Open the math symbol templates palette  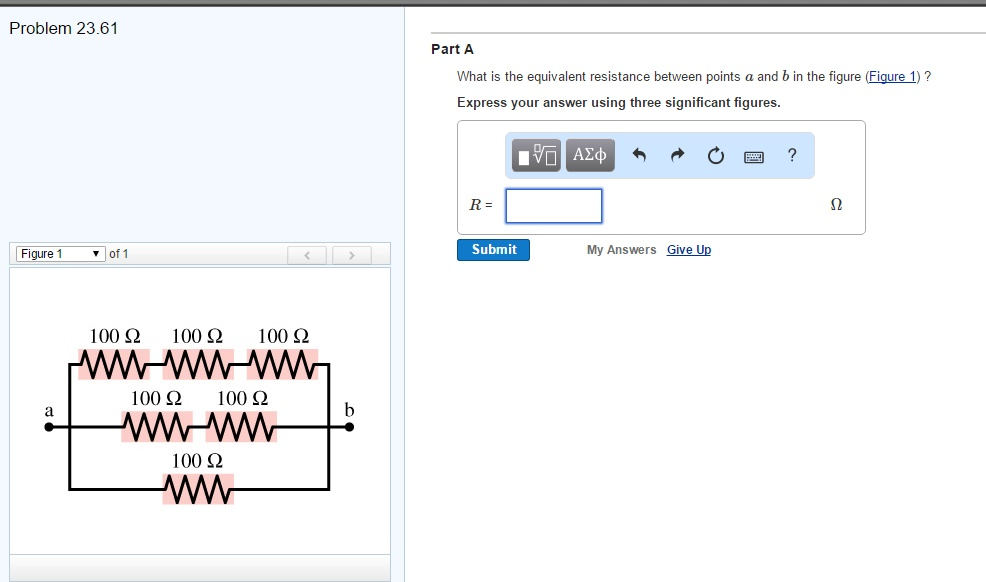click(535, 155)
